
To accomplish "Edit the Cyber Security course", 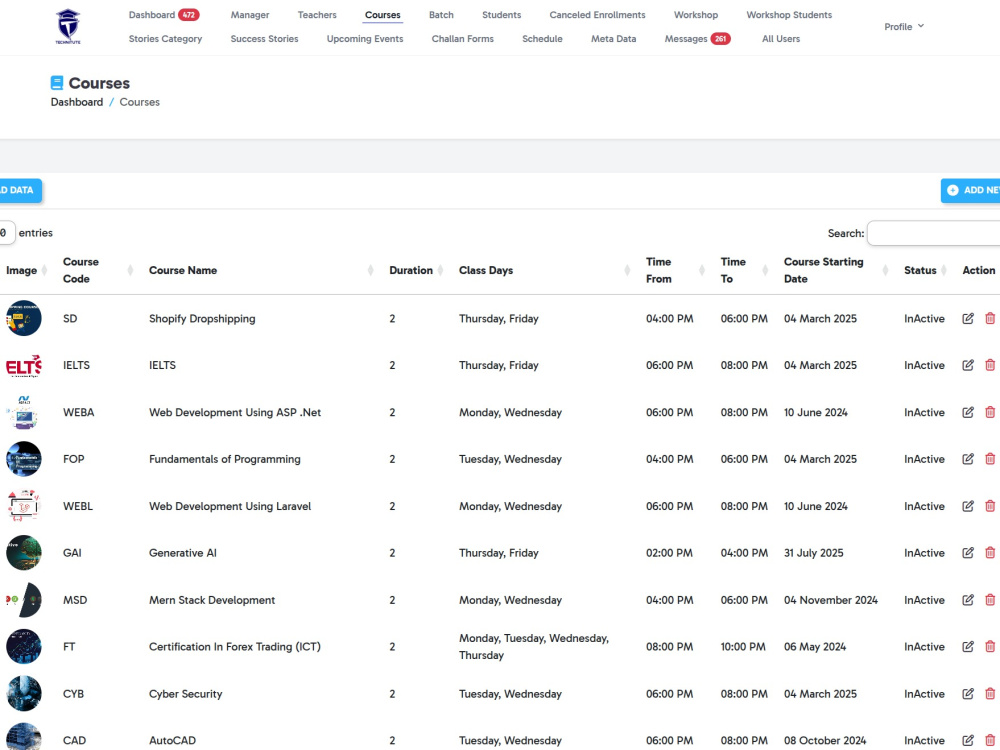I will tap(967, 693).
